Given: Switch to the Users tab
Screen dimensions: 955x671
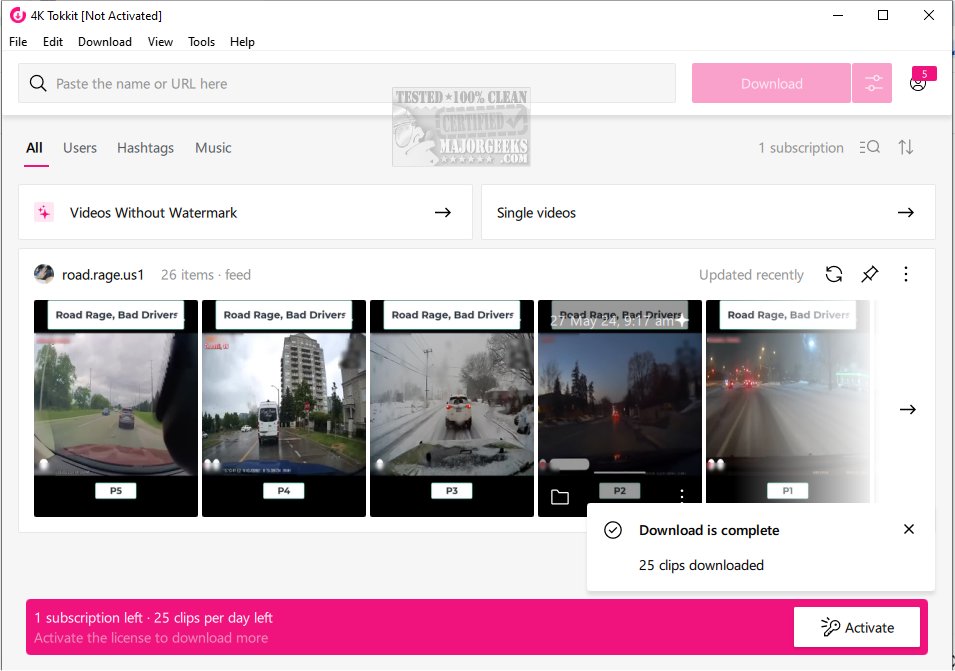Looking at the screenshot, I should [80, 147].
